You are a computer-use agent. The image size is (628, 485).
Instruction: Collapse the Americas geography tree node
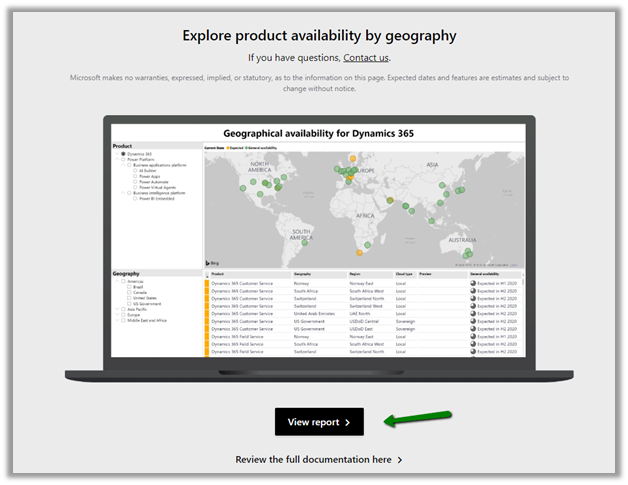[x=116, y=281]
